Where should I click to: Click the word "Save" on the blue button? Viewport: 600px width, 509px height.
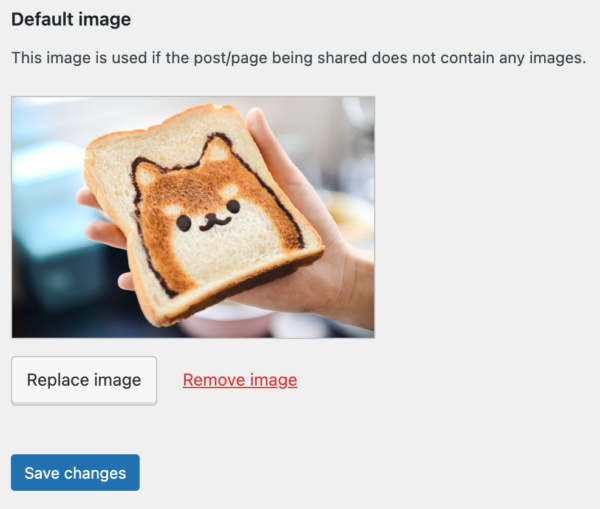[x=43, y=473]
